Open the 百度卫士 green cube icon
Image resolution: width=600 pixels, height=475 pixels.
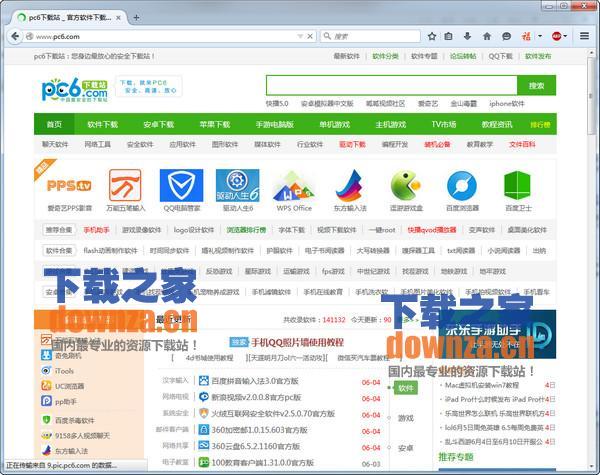[518, 185]
